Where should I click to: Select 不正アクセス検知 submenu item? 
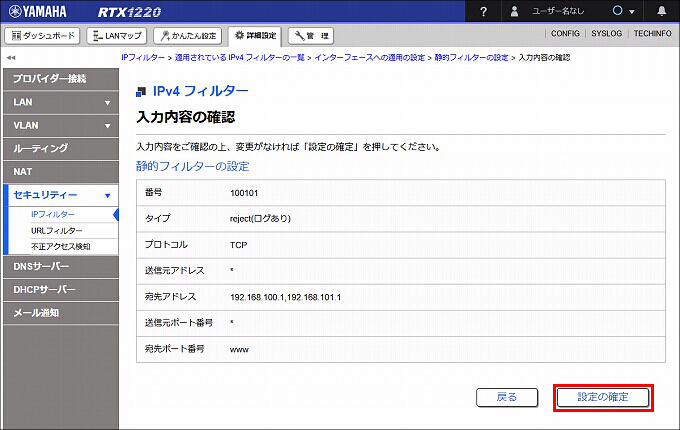pos(61,247)
